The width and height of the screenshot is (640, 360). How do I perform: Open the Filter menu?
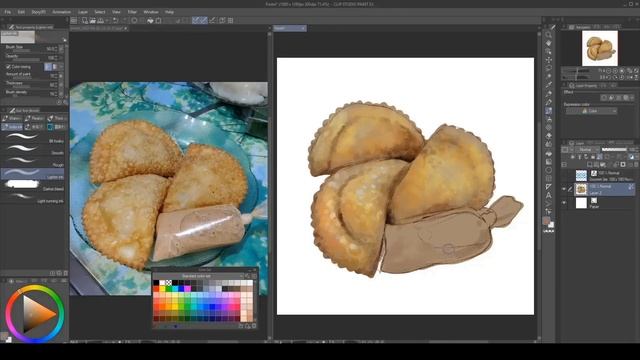coord(132,12)
